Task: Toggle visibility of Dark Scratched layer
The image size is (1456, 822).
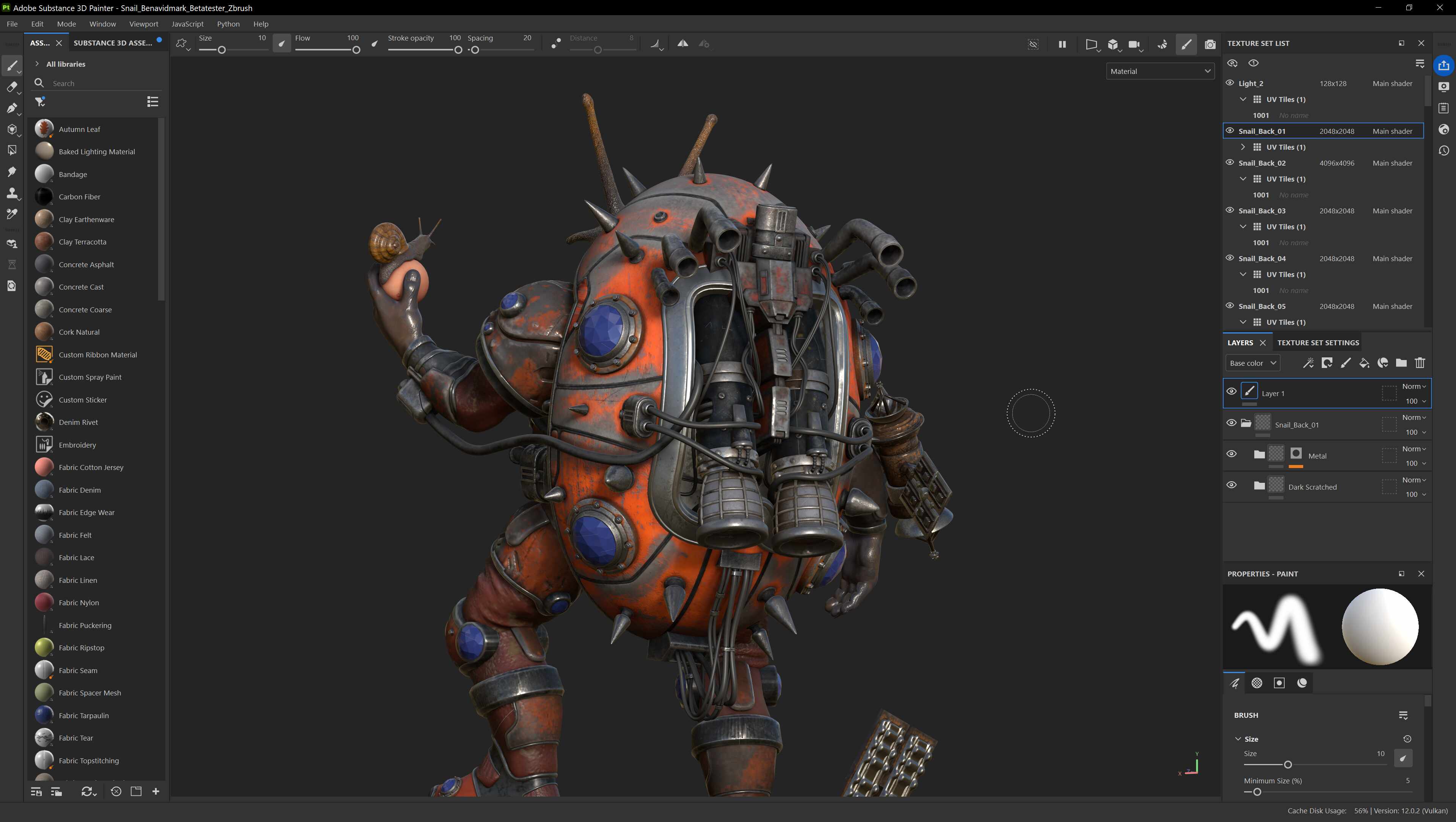Action: click(1231, 485)
